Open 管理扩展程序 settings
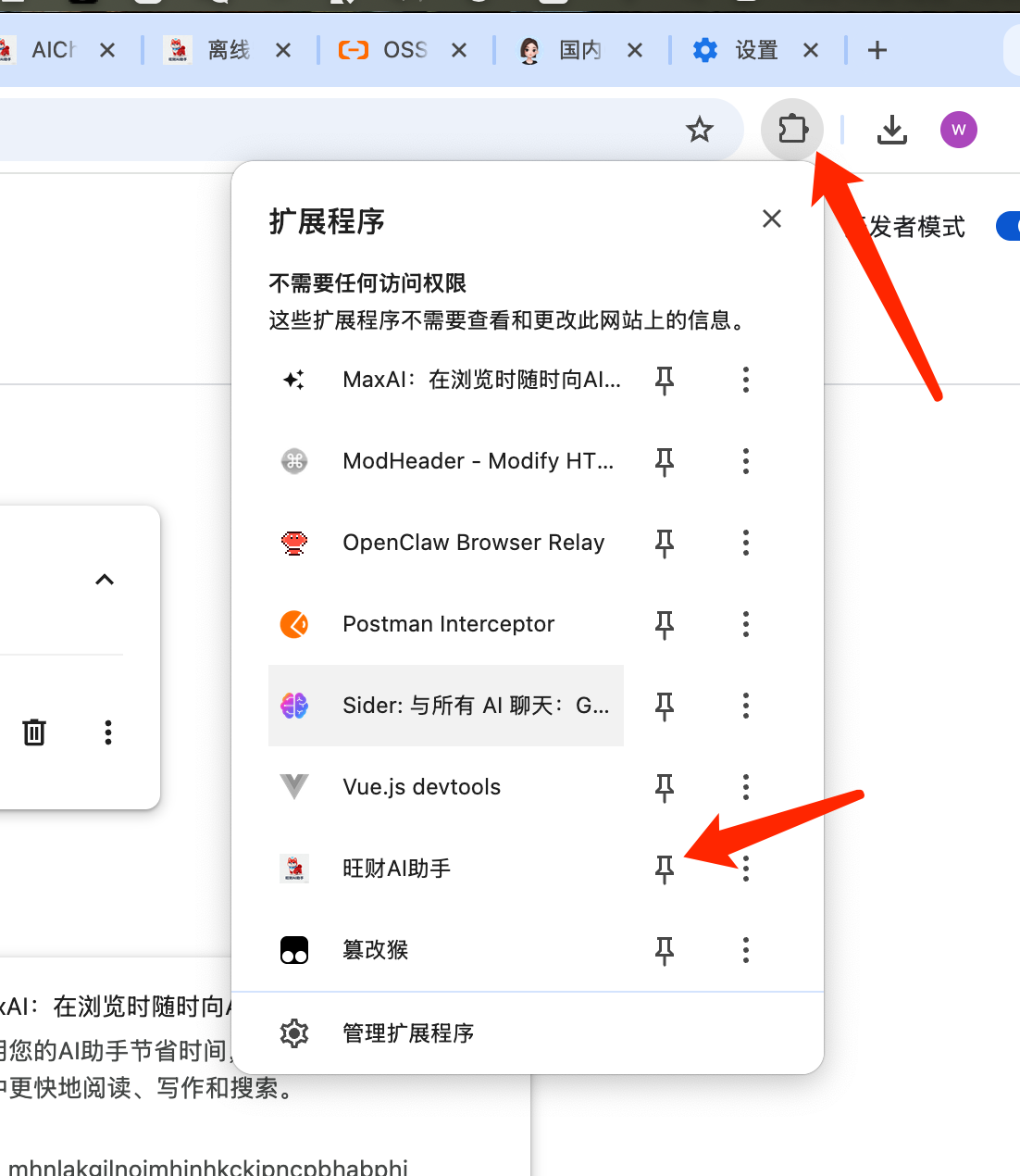Image resolution: width=1020 pixels, height=1176 pixels. click(x=407, y=1033)
